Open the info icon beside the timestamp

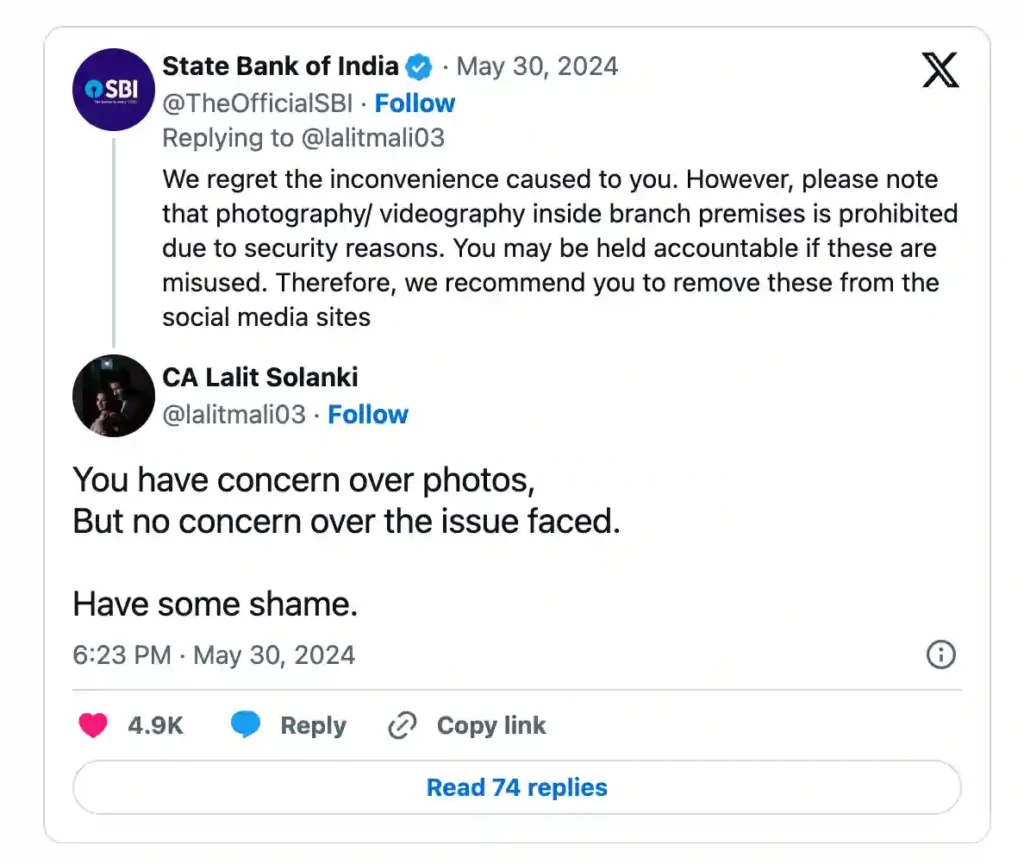tap(941, 655)
